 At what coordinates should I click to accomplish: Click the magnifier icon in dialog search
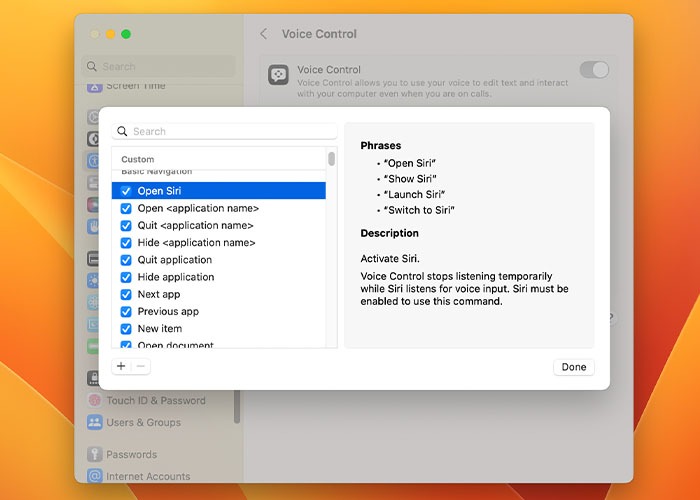[122, 131]
